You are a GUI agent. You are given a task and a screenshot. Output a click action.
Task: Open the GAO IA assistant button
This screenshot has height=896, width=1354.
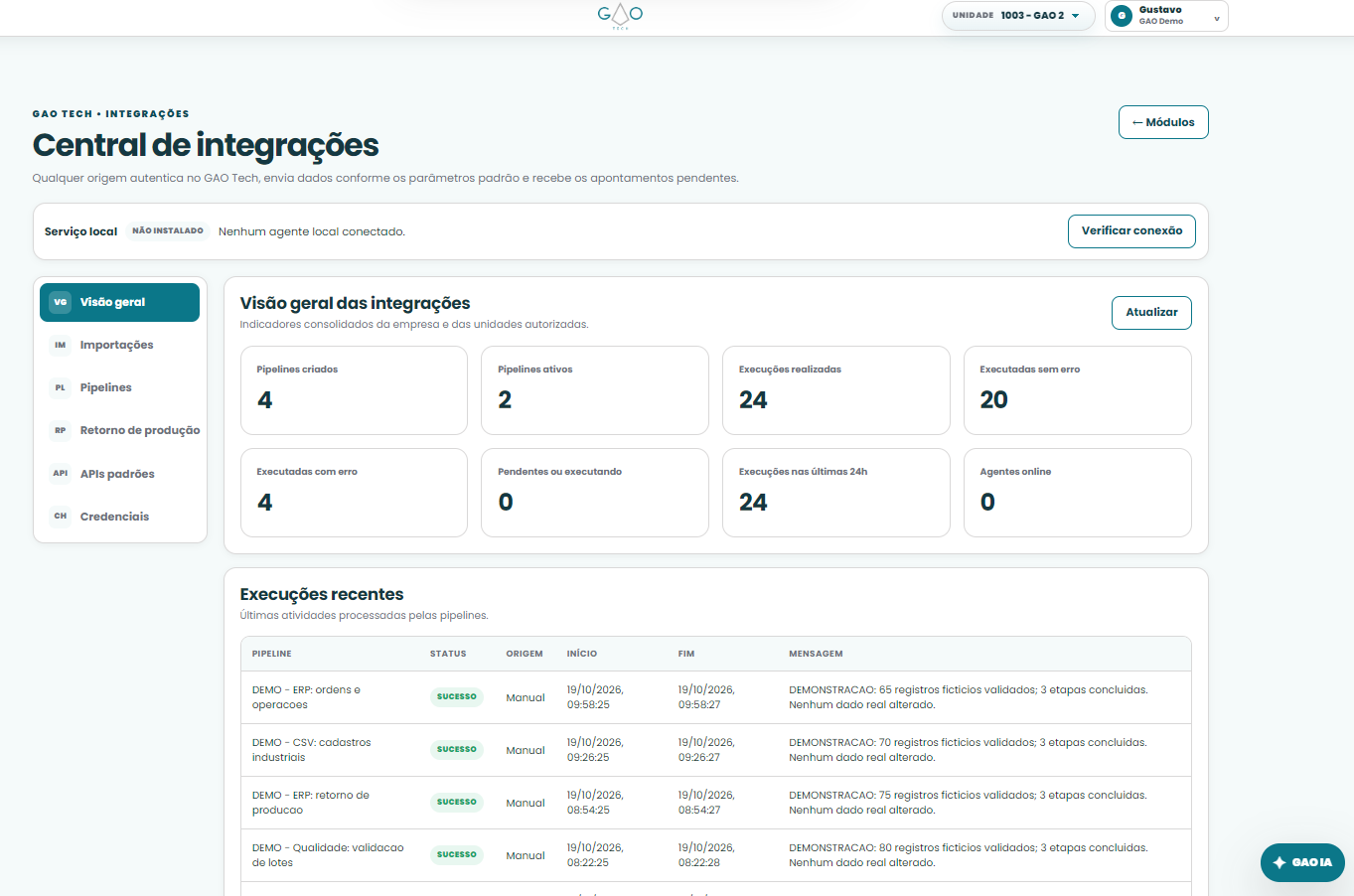[x=1302, y=863]
